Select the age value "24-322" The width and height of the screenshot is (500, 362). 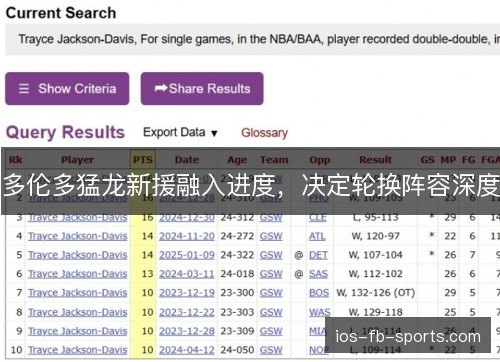click(x=237, y=255)
